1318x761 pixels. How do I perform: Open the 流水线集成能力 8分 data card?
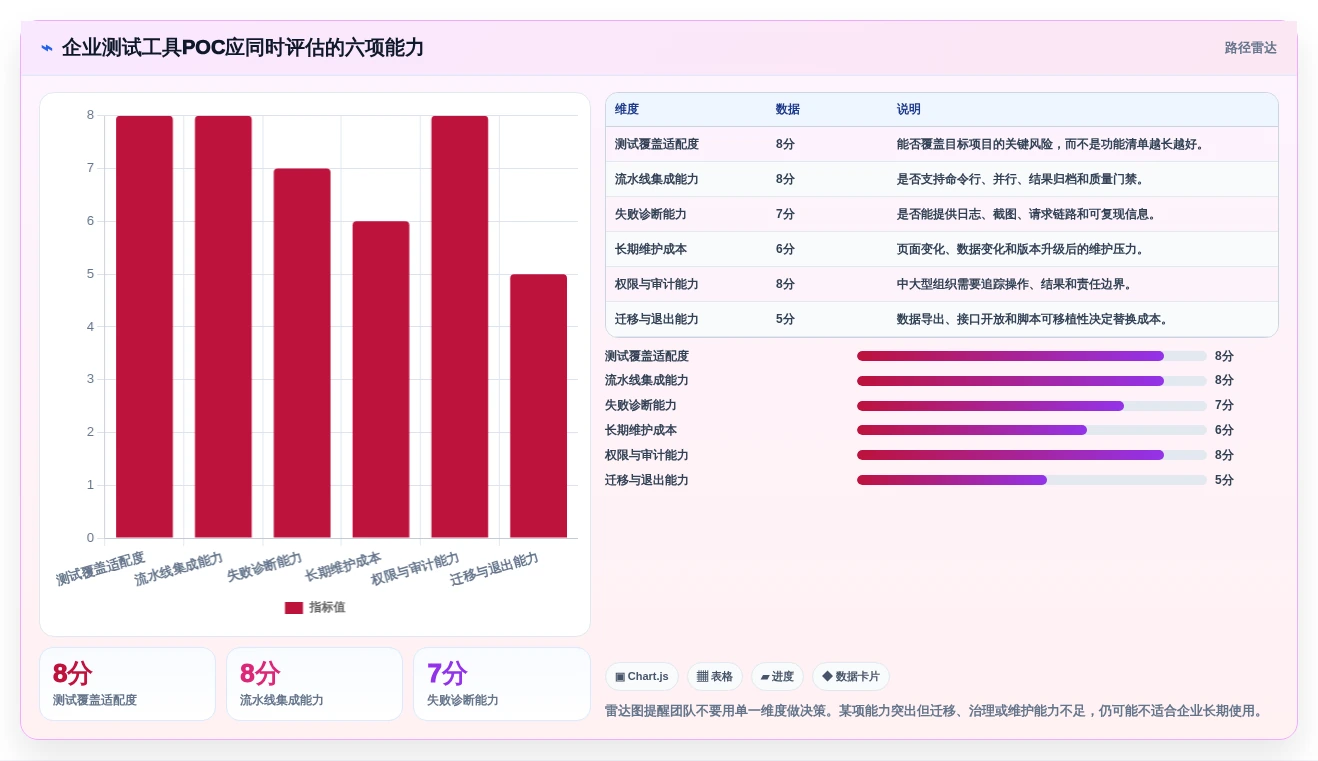314,684
